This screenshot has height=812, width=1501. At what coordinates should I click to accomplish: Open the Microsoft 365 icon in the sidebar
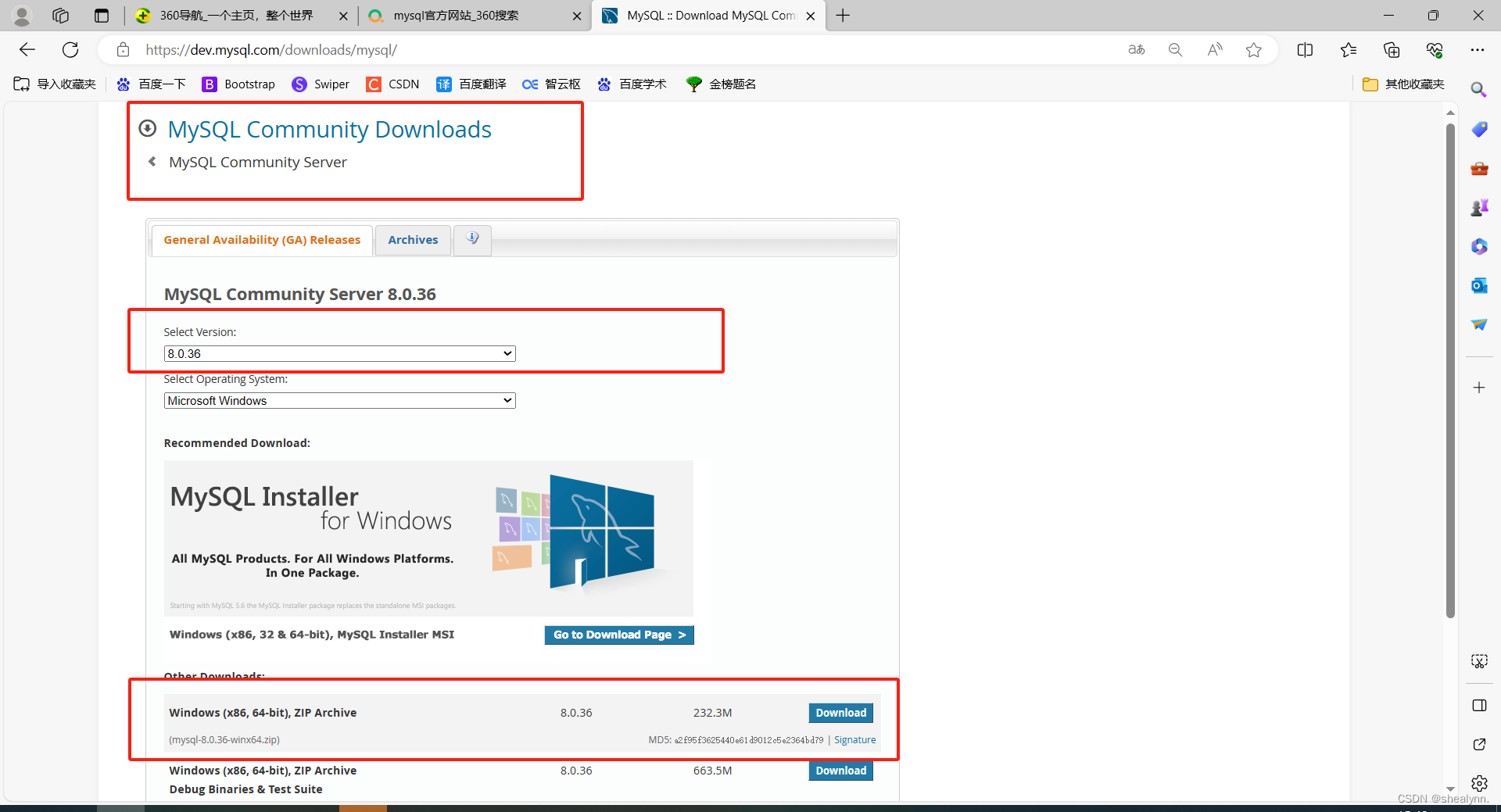tap(1479, 246)
